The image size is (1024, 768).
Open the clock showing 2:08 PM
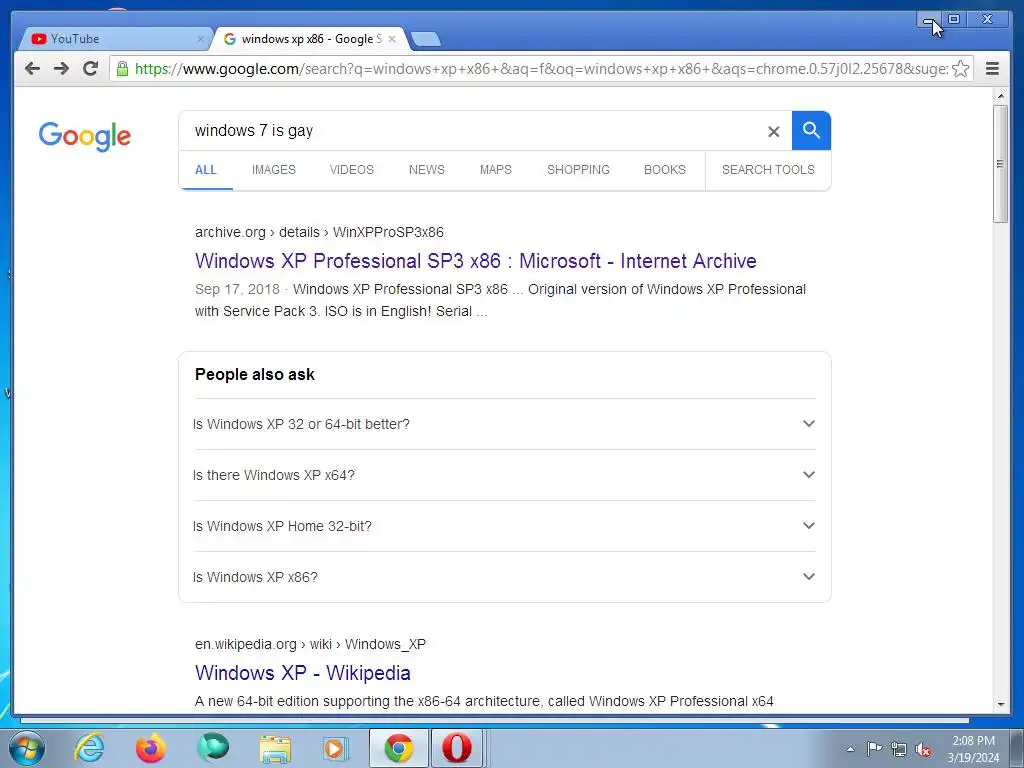[x=973, y=749]
